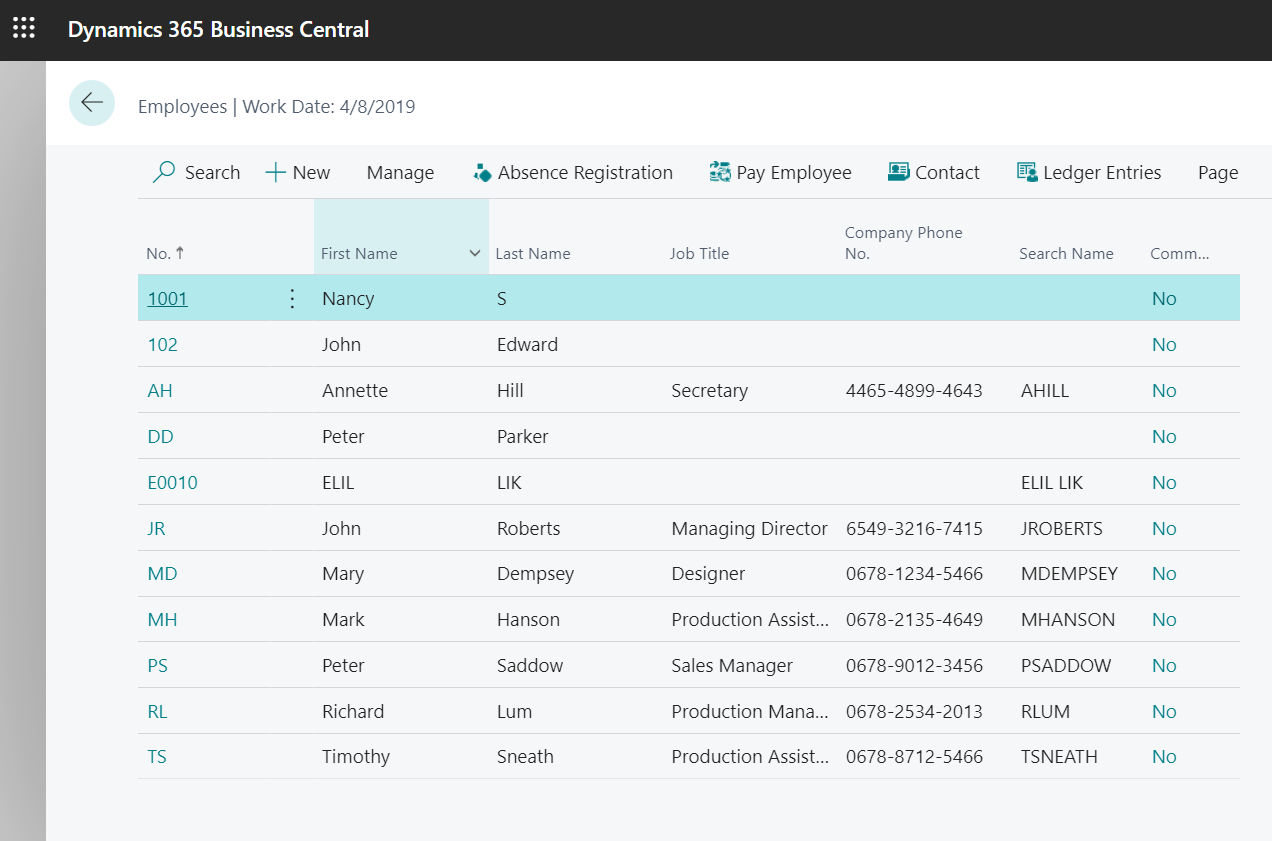Image resolution: width=1272 pixels, height=841 pixels.
Task: Open employee MH link
Action: click(162, 620)
